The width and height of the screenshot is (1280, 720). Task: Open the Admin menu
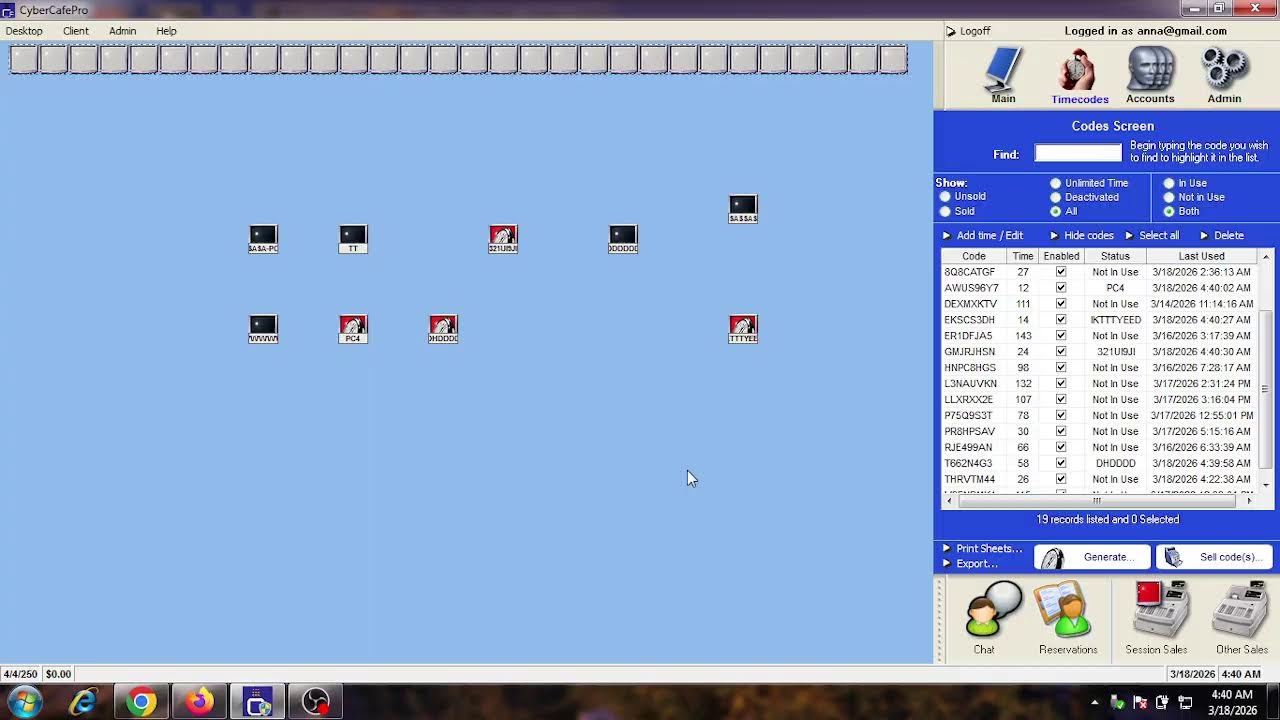click(123, 31)
